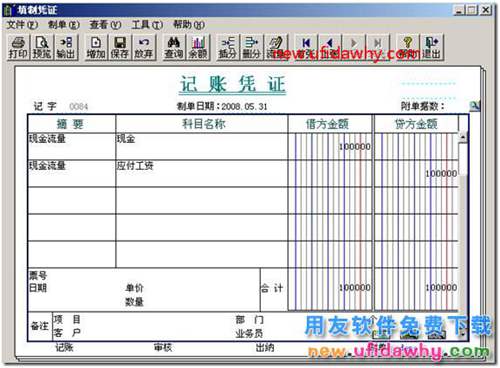Select first row 现金流量 summary cell

[72, 146]
